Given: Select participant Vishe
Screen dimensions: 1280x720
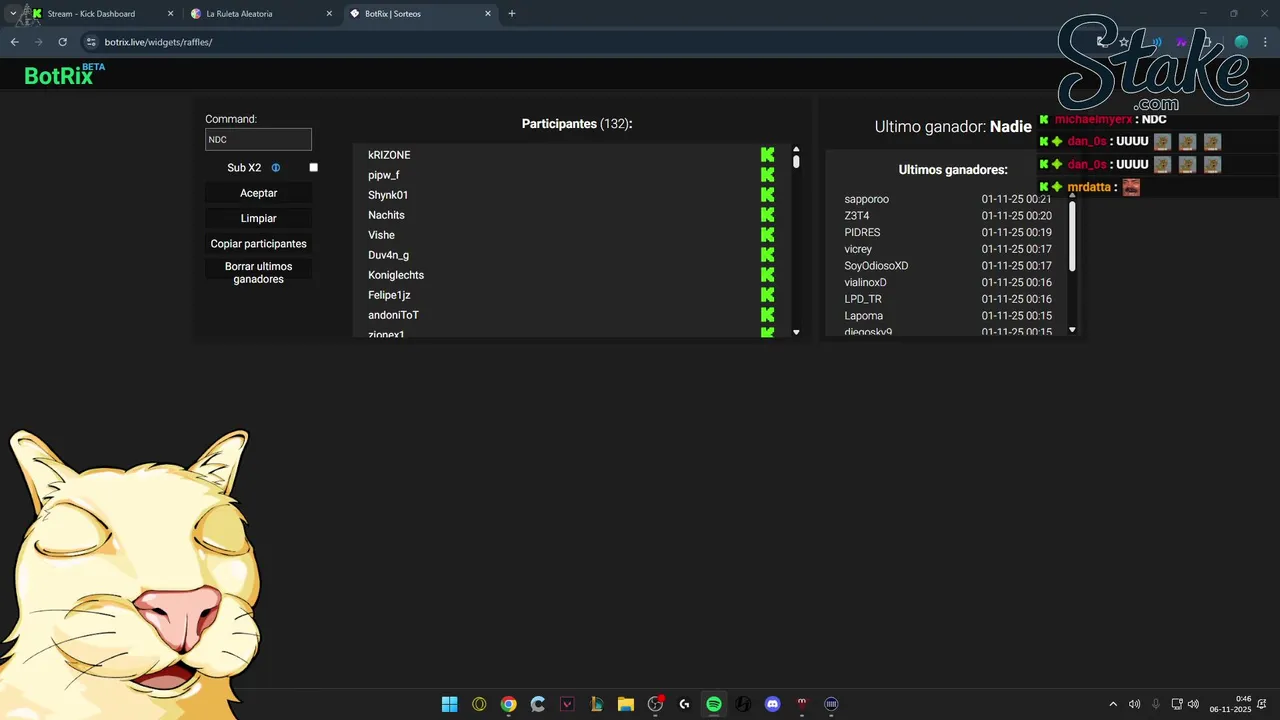Looking at the screenshot, I should coord(381,235).
